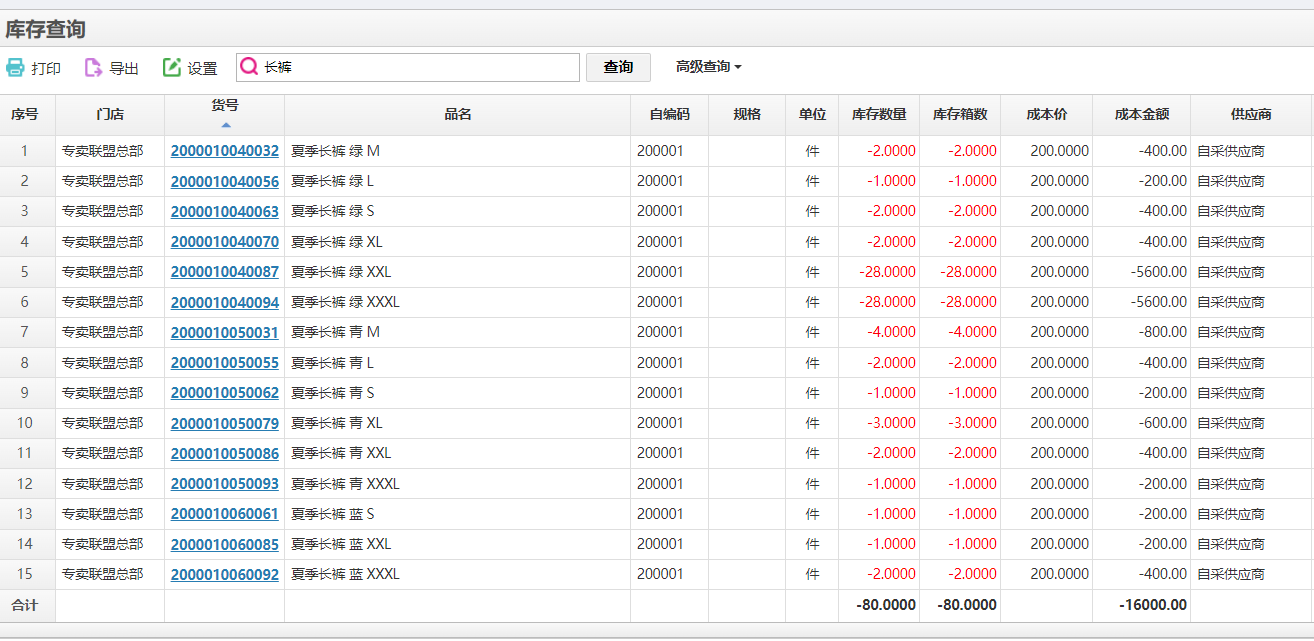Toggle 货号 column sorting order
1314x641 pixels.
(x=224, y=108)
